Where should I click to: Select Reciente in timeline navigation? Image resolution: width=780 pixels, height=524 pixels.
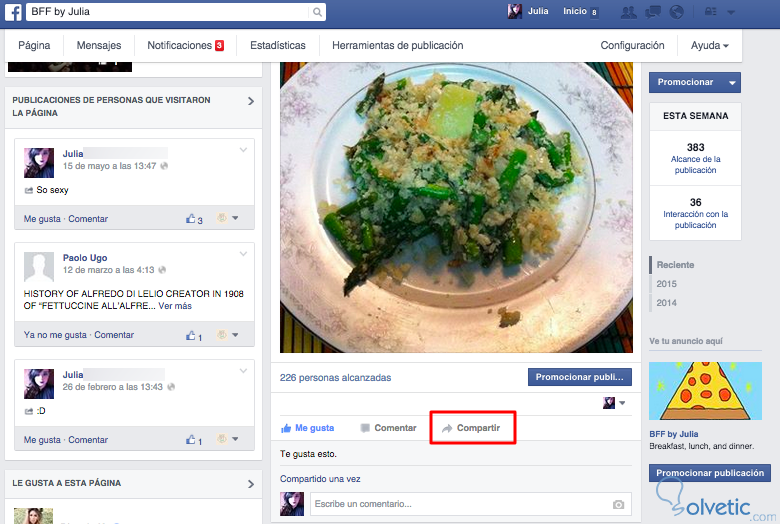coord(675,265)
